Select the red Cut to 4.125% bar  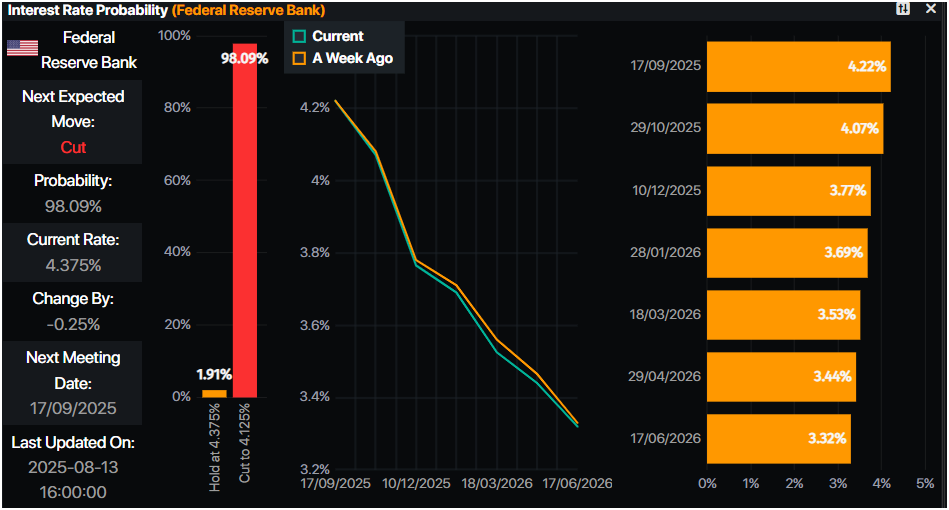[245, 220]
